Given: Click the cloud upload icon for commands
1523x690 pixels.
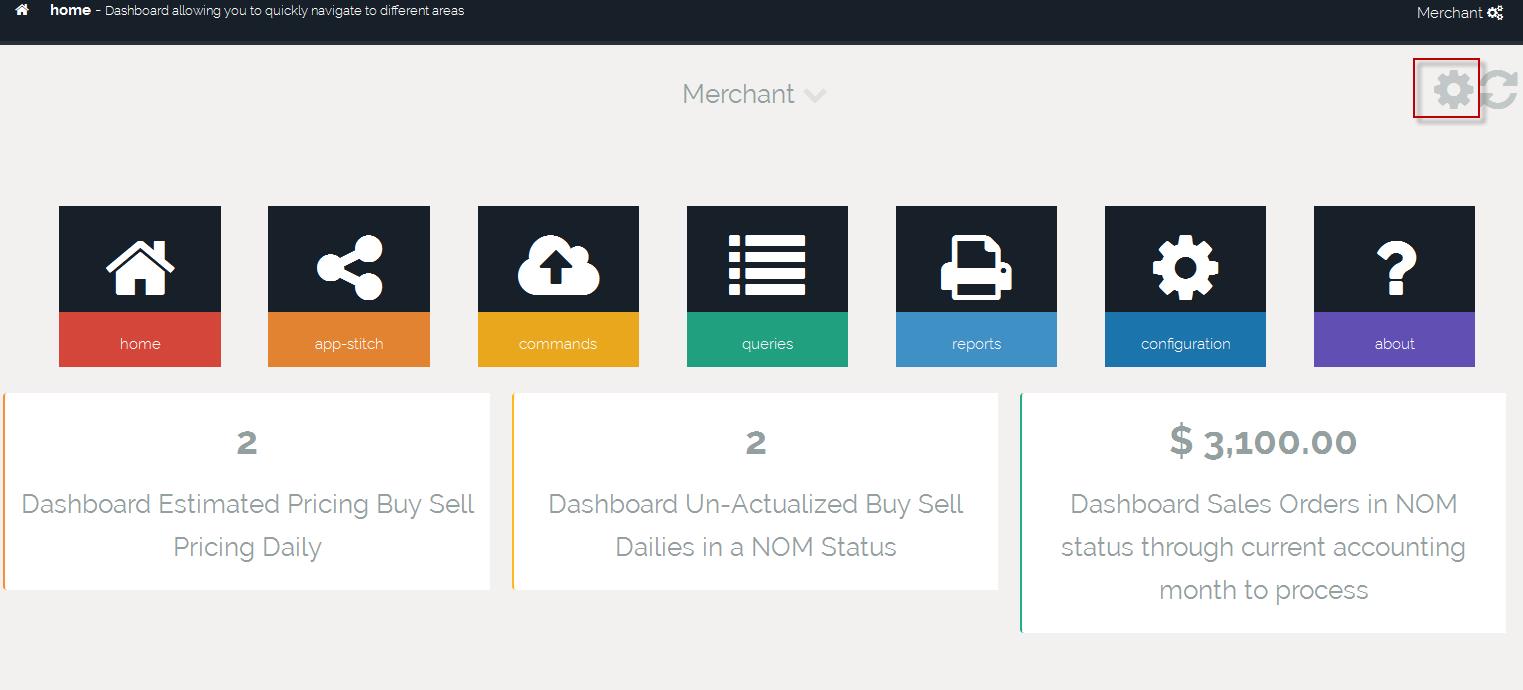Looking at the screenshot, I should [x=558, y=266].
